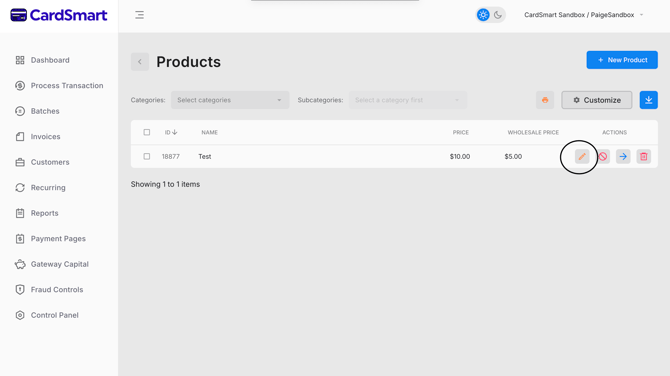Click the WHOLESALE PRICE column header
Viewport: 670px width, 376px height.
pos(533,132)
